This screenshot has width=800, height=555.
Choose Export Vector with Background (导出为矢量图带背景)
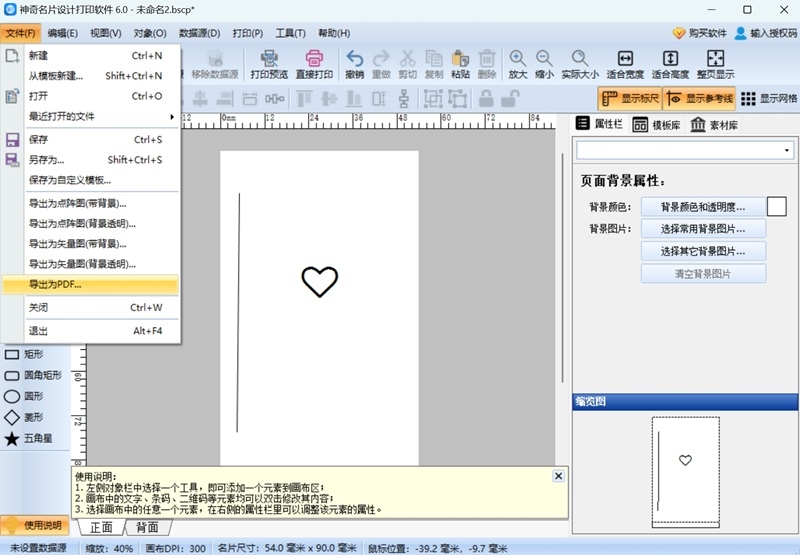[x=102, y=244]
